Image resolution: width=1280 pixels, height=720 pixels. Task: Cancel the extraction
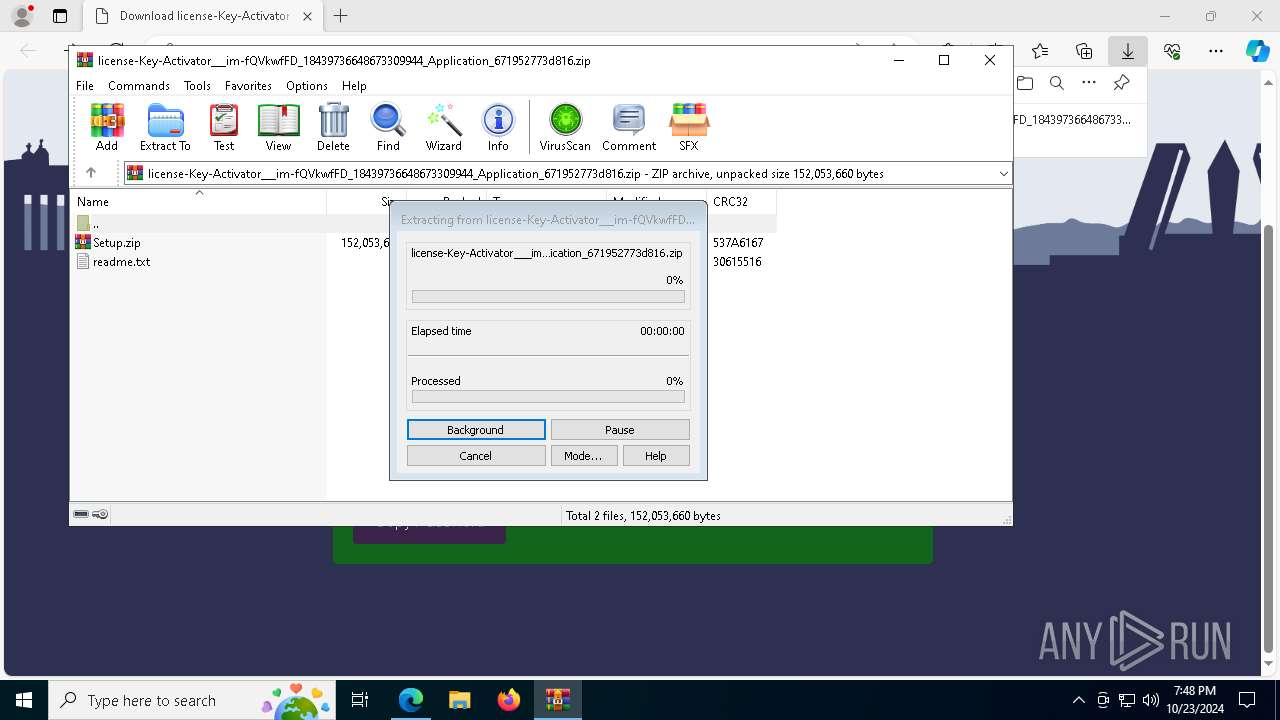(476, 456)
